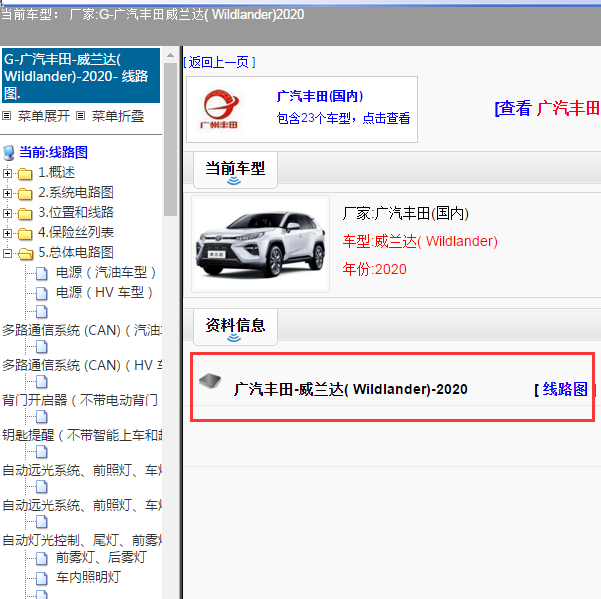Expand the 2.系统电路图 tree folder
The image size is (601, 599).
[7, 194]
